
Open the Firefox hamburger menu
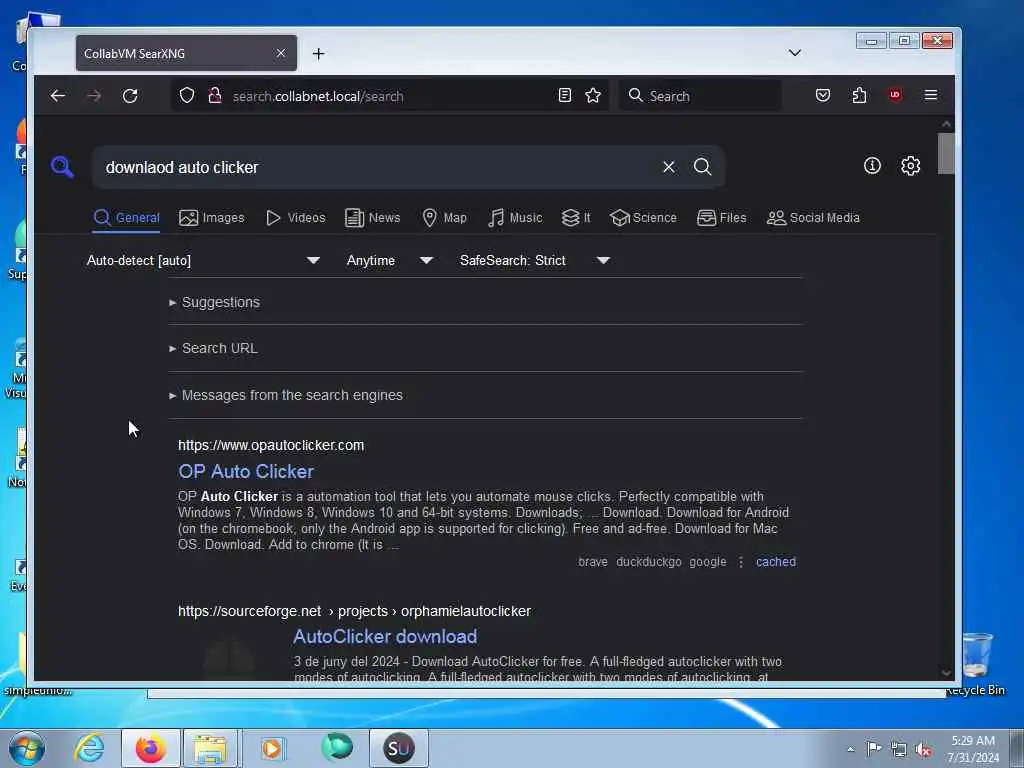tap(931, 95)
